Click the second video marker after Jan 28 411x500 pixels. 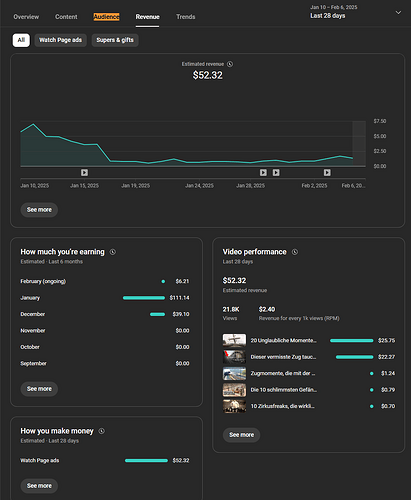coord(276,172)
